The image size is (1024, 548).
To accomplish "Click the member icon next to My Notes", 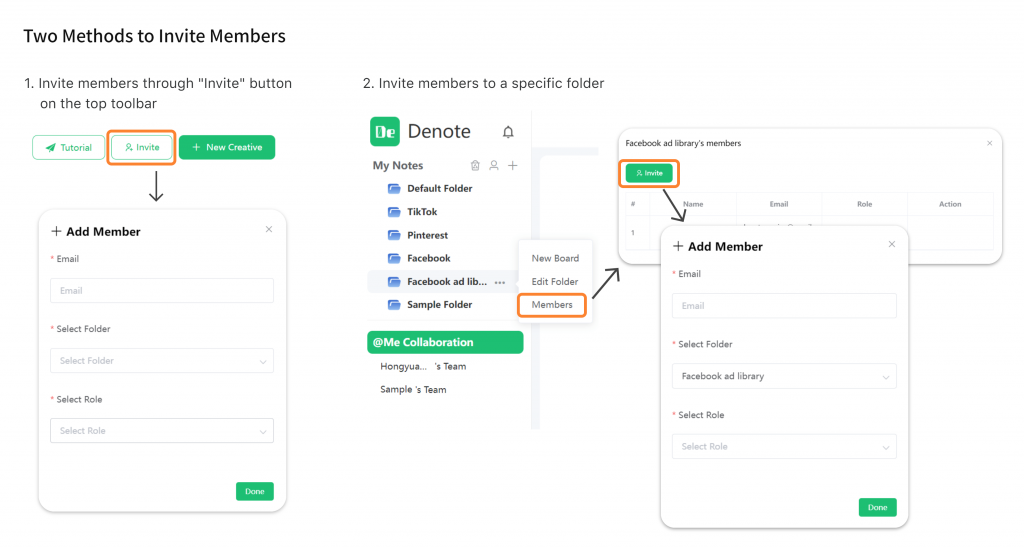I will point(494,165).
